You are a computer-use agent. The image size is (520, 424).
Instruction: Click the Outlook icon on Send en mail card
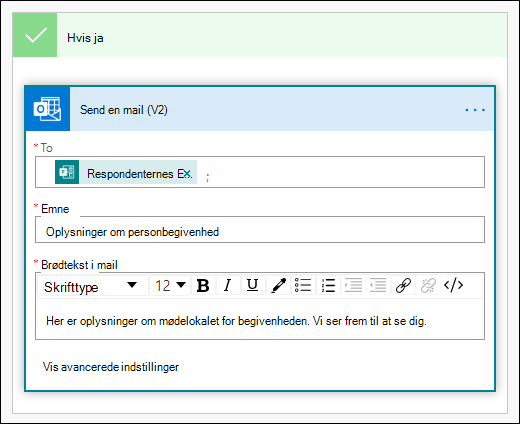[x=47, y=109]
